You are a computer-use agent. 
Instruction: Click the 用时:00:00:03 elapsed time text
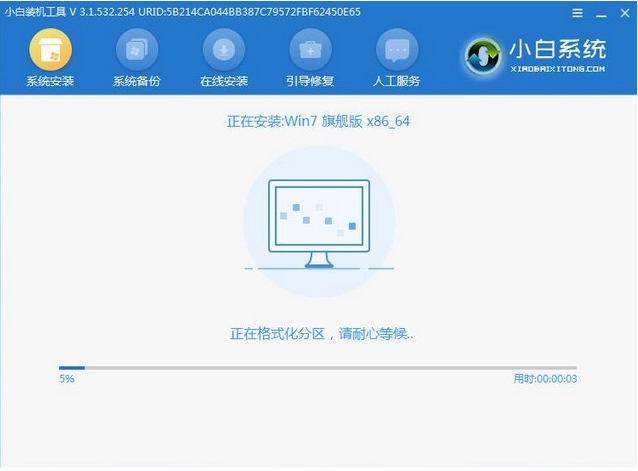(x=545, y=379)
